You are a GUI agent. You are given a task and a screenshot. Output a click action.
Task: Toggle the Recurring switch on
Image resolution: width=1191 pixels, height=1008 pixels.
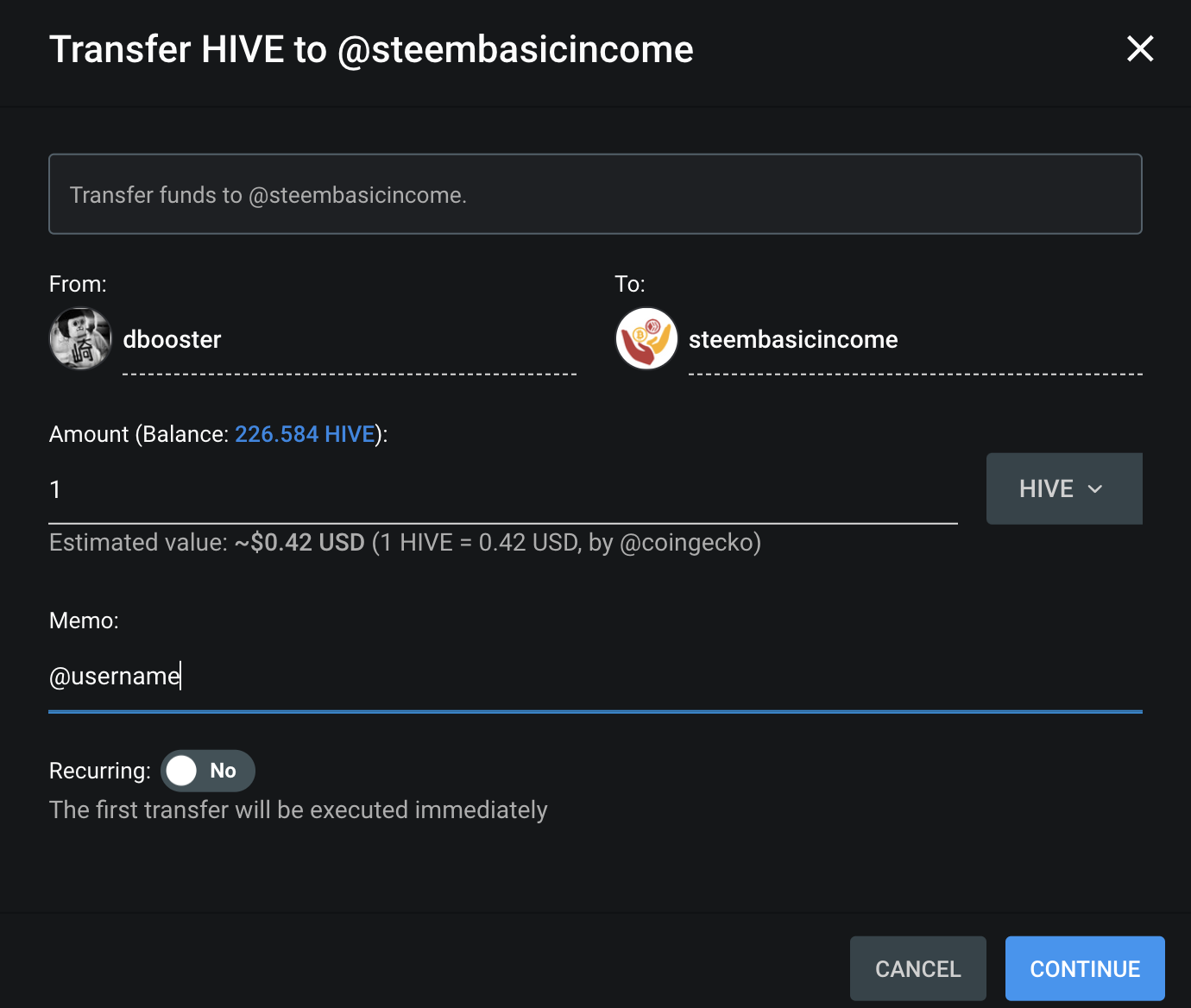point(208,771)
